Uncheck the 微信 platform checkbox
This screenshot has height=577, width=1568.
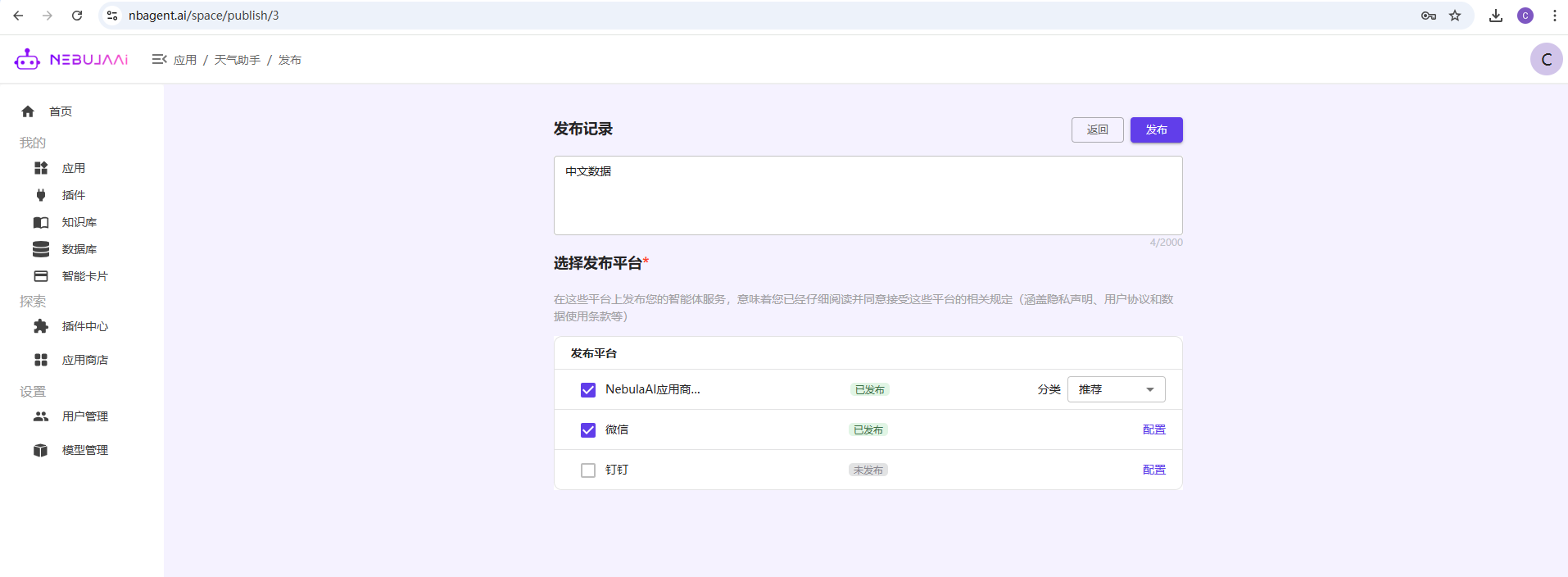588,430
